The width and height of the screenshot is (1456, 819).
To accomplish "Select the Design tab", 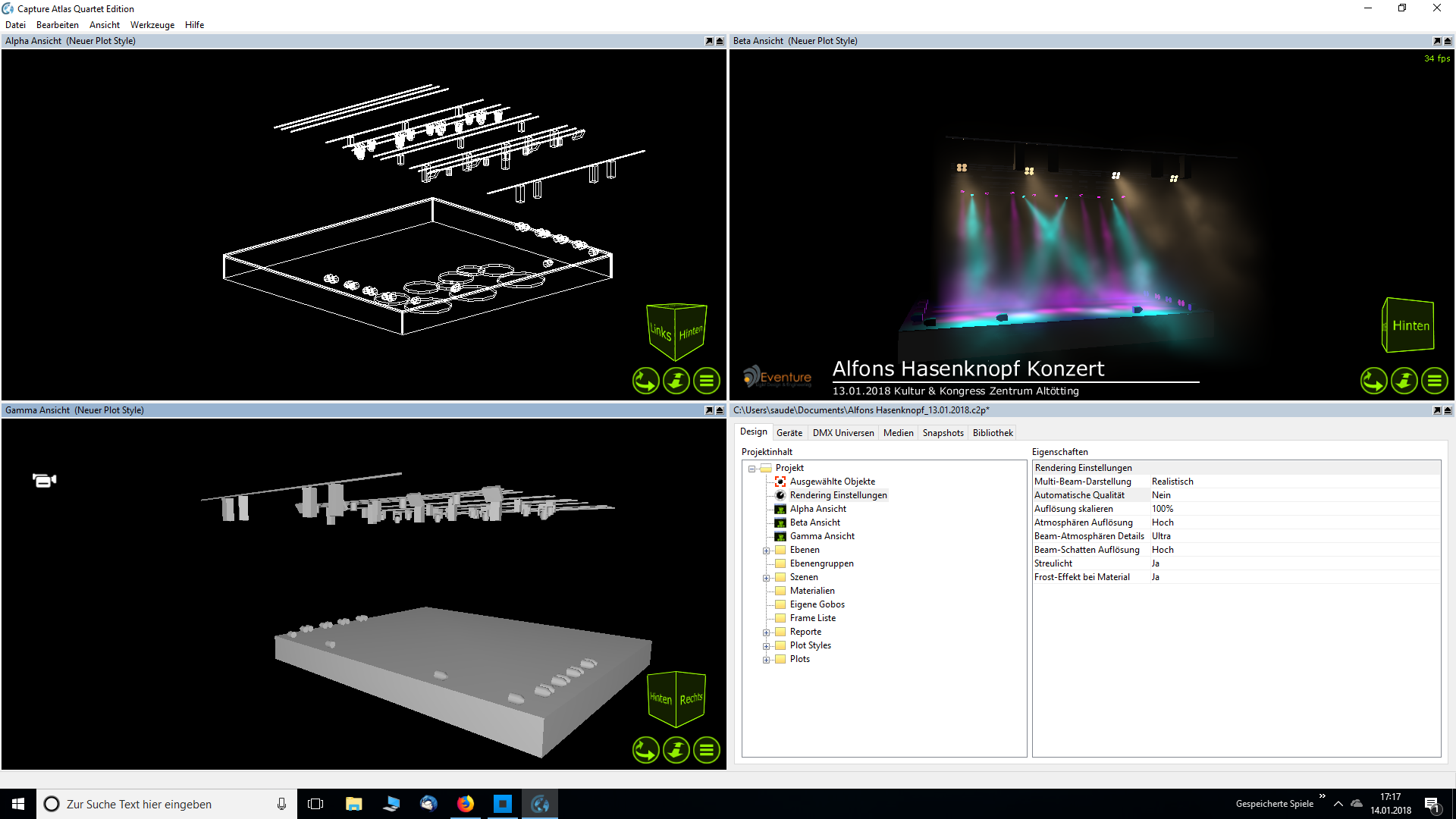I will (753, 431).
